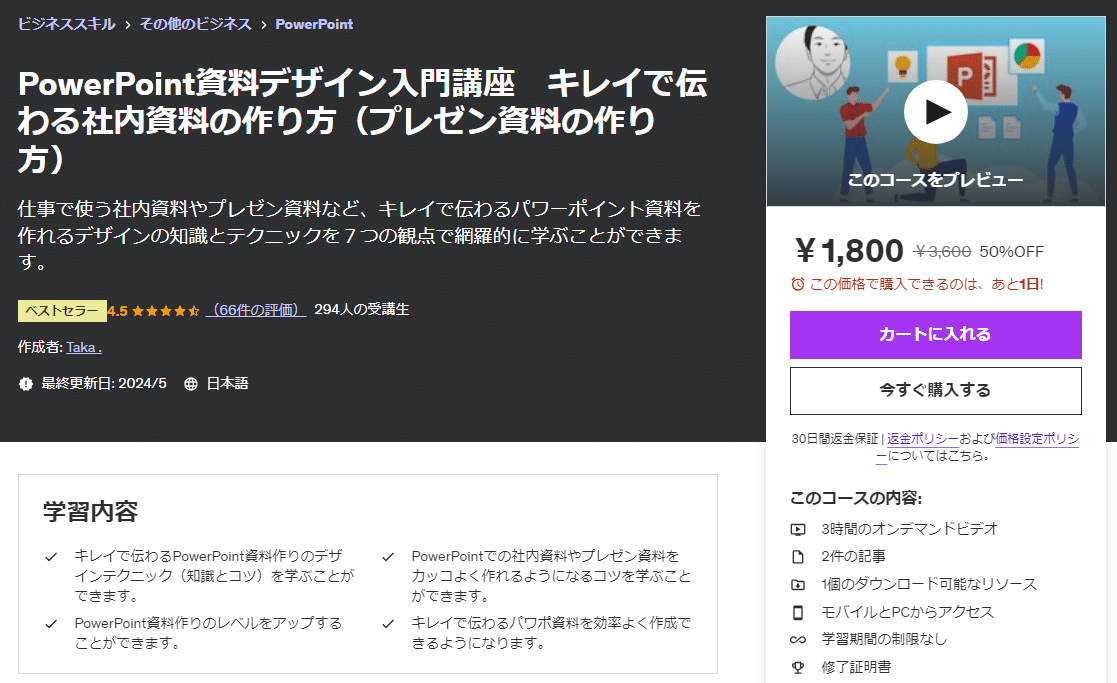Add course with カートに入れる button

[x=935, y=335]
